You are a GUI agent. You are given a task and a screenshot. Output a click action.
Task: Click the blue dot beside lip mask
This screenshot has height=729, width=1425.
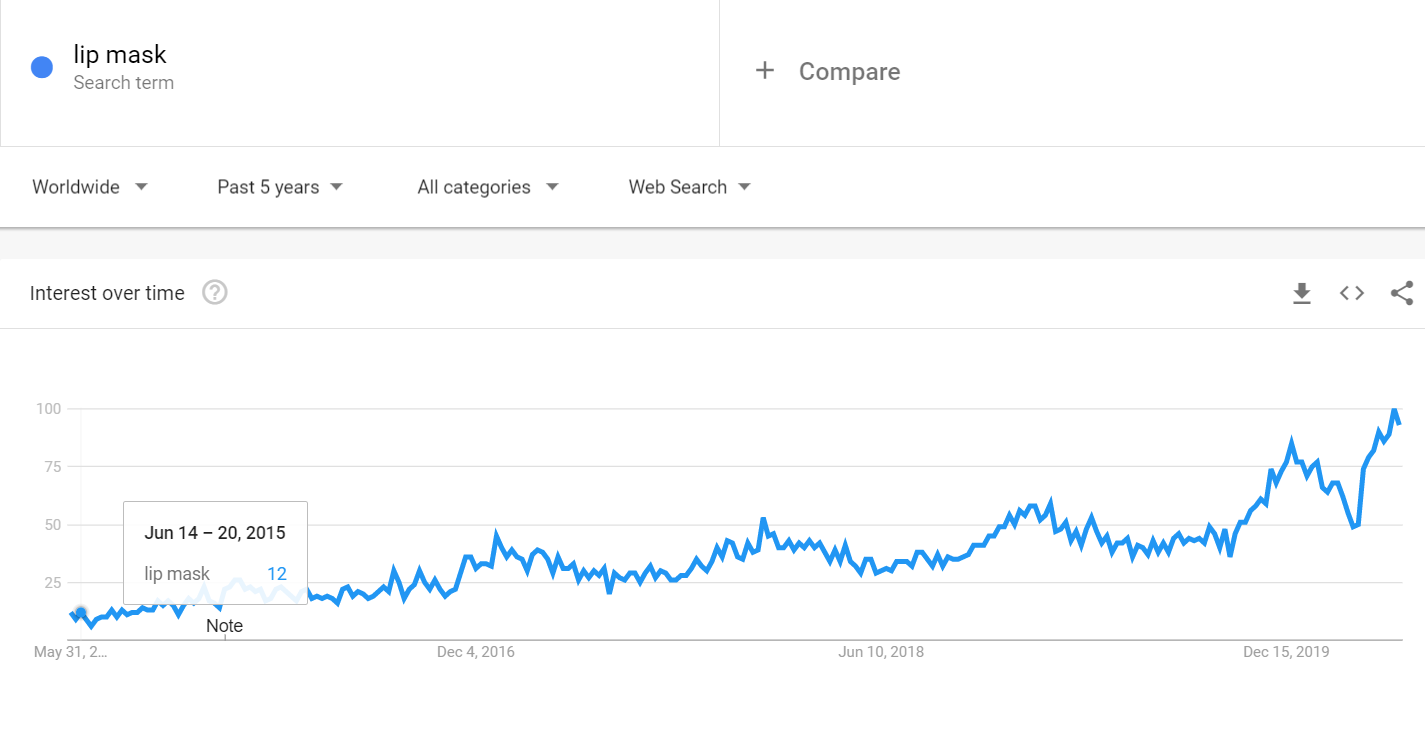pos(42,67)
